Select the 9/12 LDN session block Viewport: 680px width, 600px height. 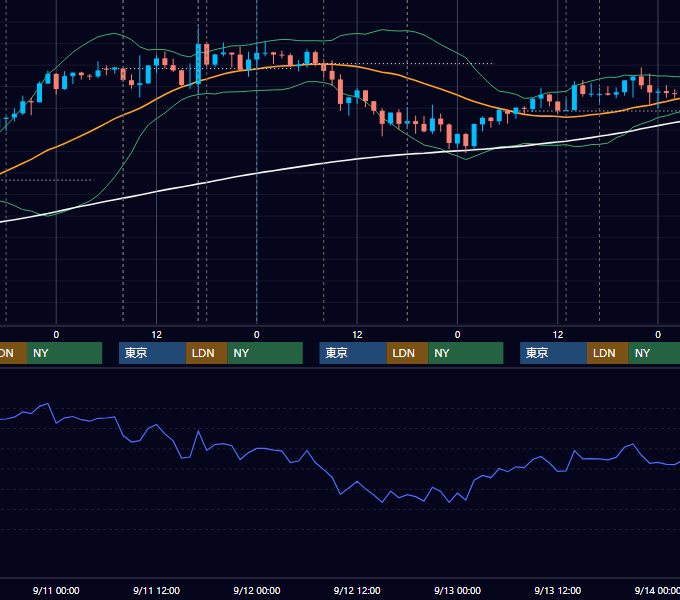[x=407, y=353]
